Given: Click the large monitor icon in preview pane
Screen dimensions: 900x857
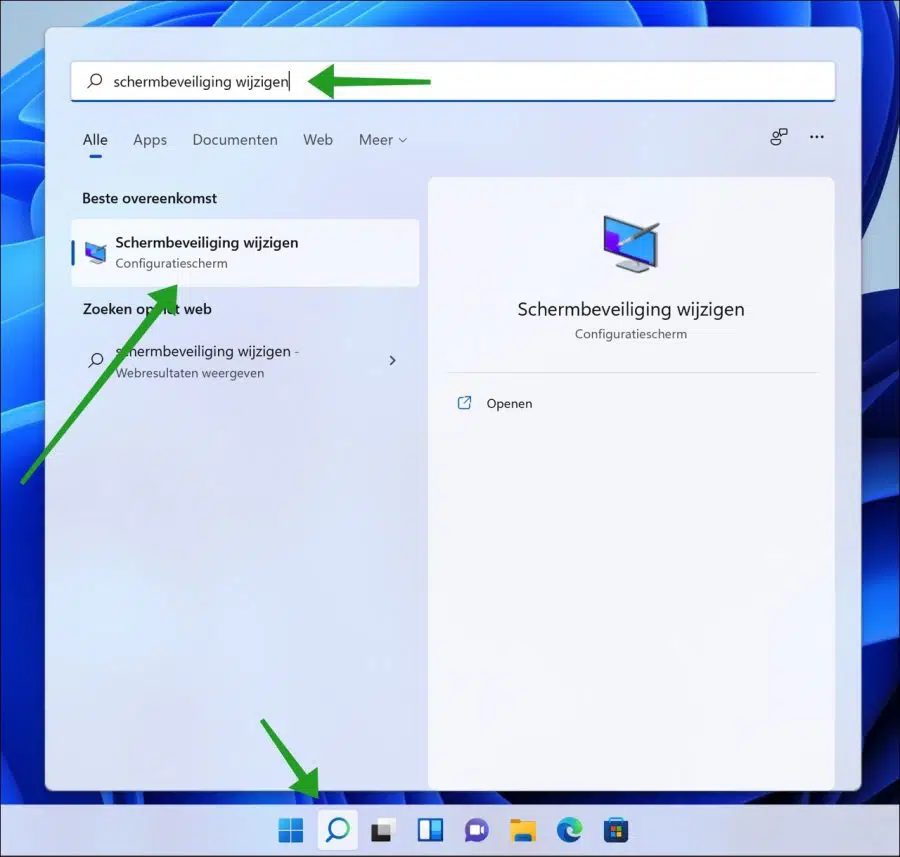Looking at the screenshot, I should pyautogui.click(x=630, y=244).
